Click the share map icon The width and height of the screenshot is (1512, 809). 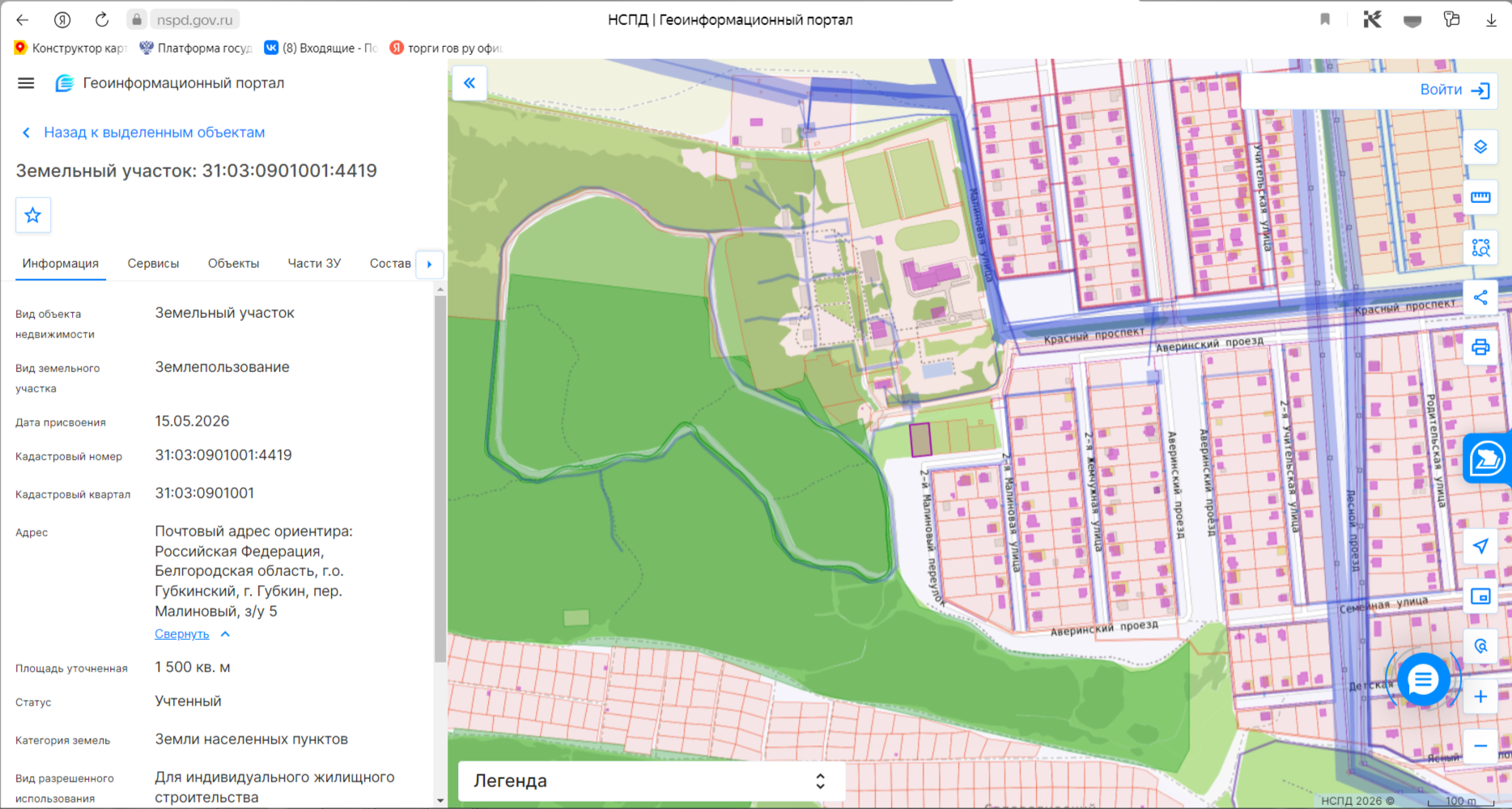pos(1480,298)
